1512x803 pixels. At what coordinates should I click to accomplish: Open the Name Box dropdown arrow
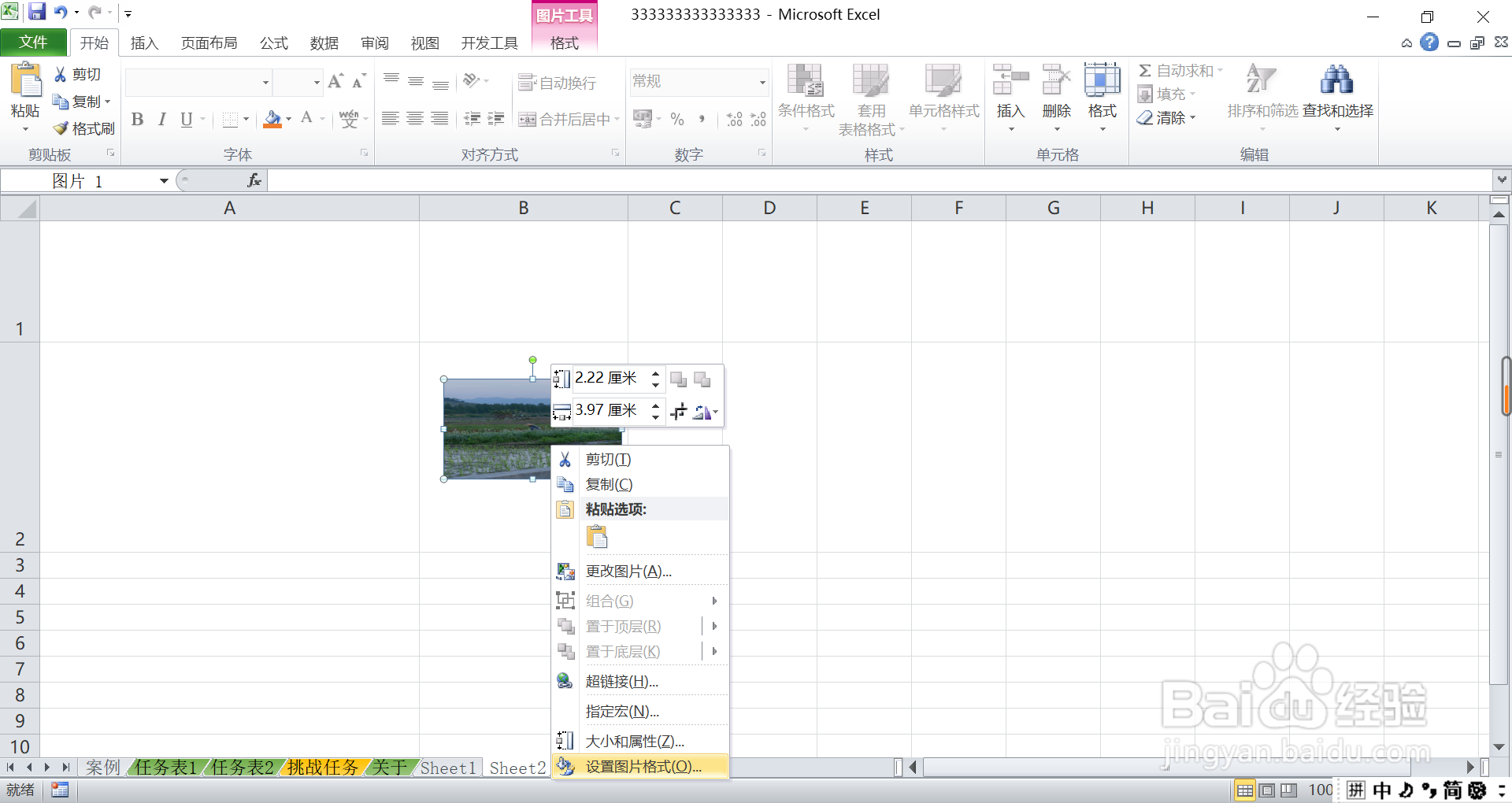tap(164, 181)
